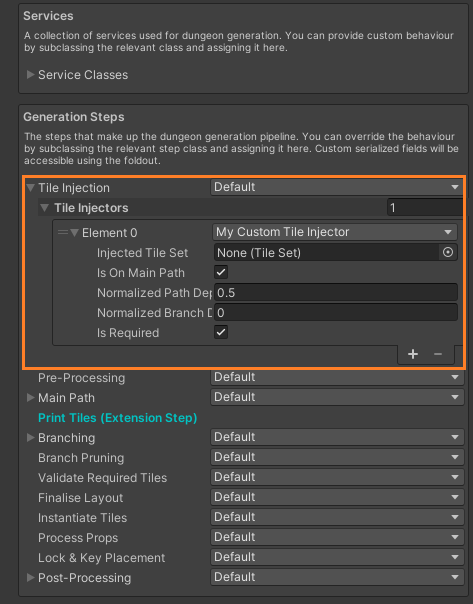The width and height of the screenshot is (473, 604).
Task: Toggle the Is On Main Path checkbox
Action: pyautogui.click(x=221, y=272)
